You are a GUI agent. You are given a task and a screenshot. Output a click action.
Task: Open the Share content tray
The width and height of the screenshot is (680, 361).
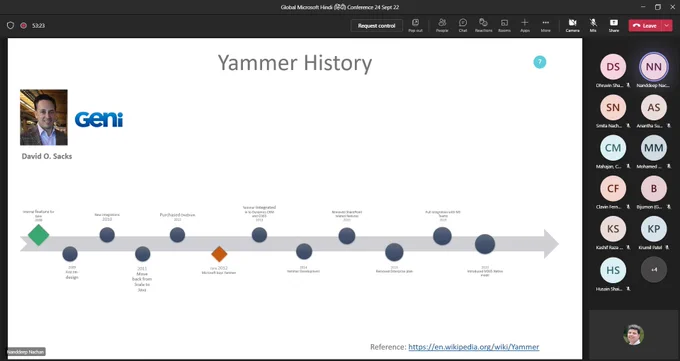coord(614,26)
